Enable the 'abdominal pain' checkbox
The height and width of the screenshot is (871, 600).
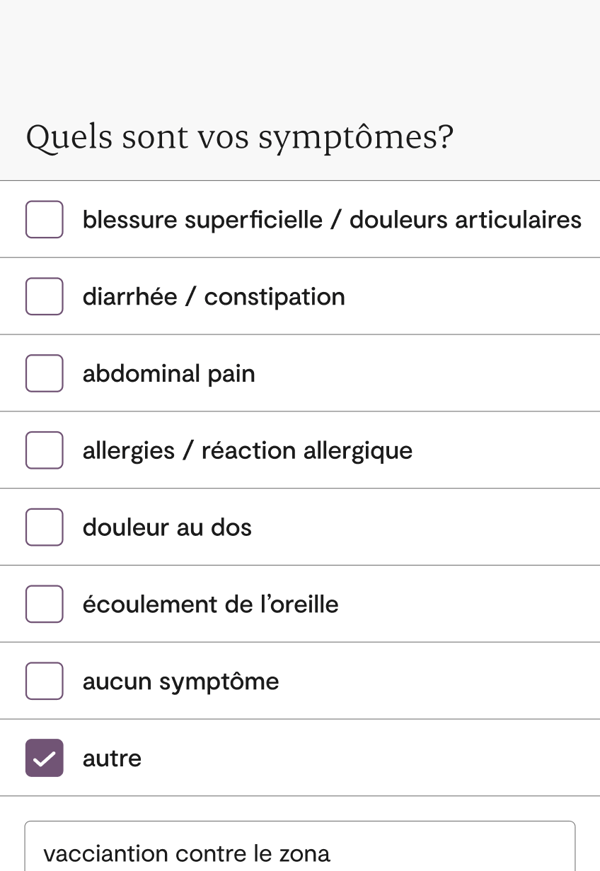44,373
